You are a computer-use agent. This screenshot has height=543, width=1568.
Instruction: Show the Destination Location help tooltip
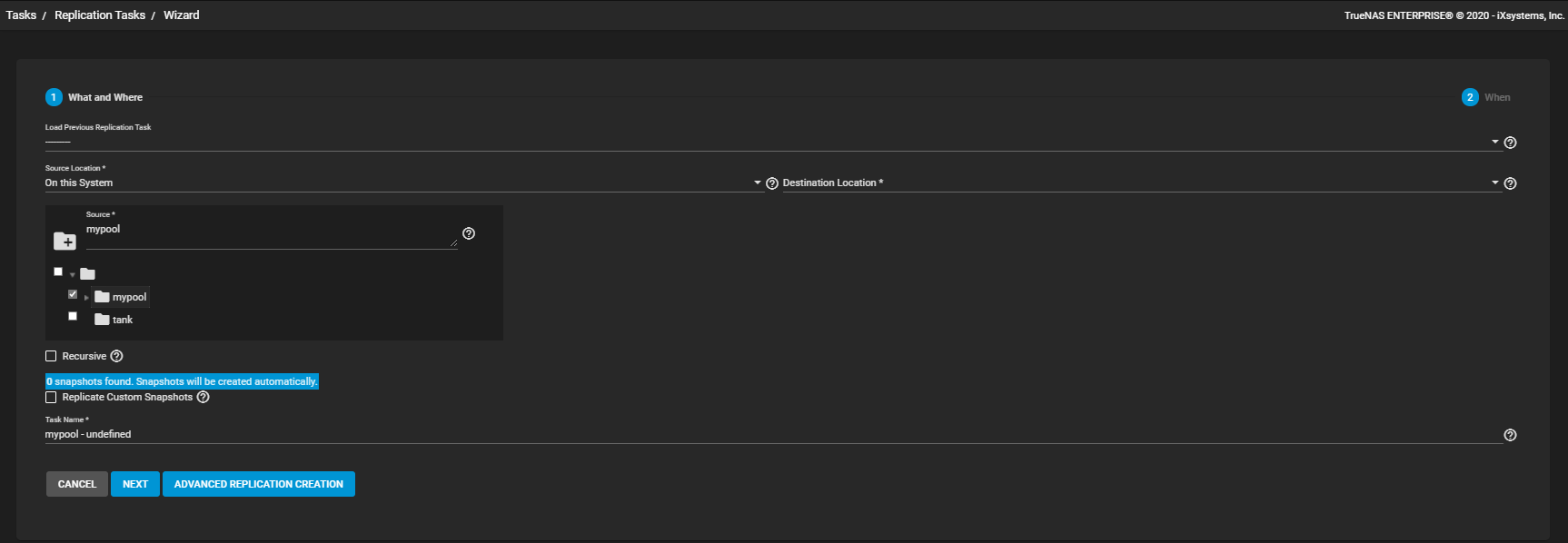point(1510,183)
